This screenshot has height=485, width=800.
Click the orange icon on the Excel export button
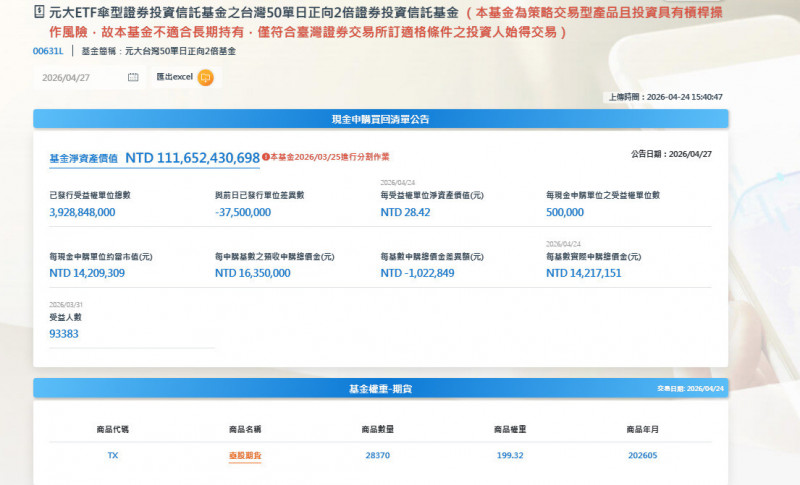205,77
